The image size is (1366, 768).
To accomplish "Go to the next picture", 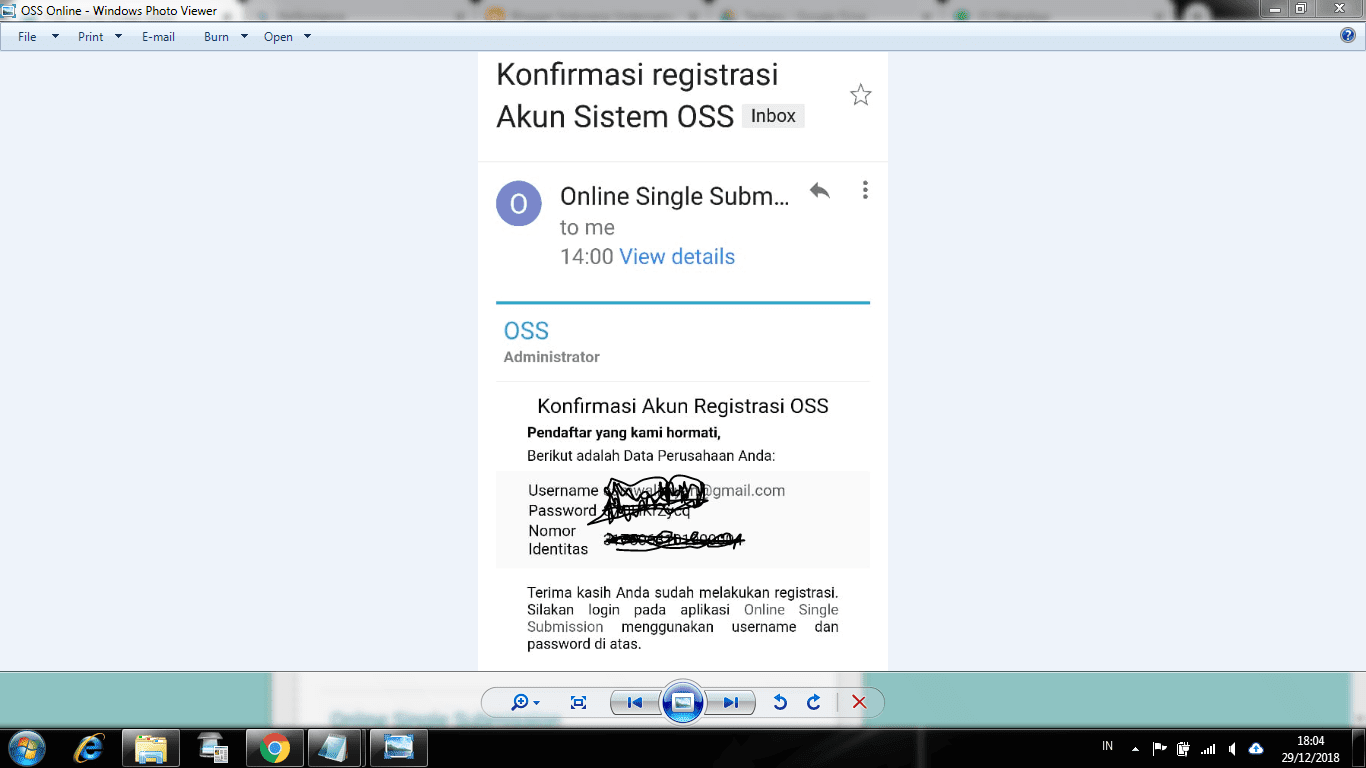I will pyautogui.click(x=731, y=702).
